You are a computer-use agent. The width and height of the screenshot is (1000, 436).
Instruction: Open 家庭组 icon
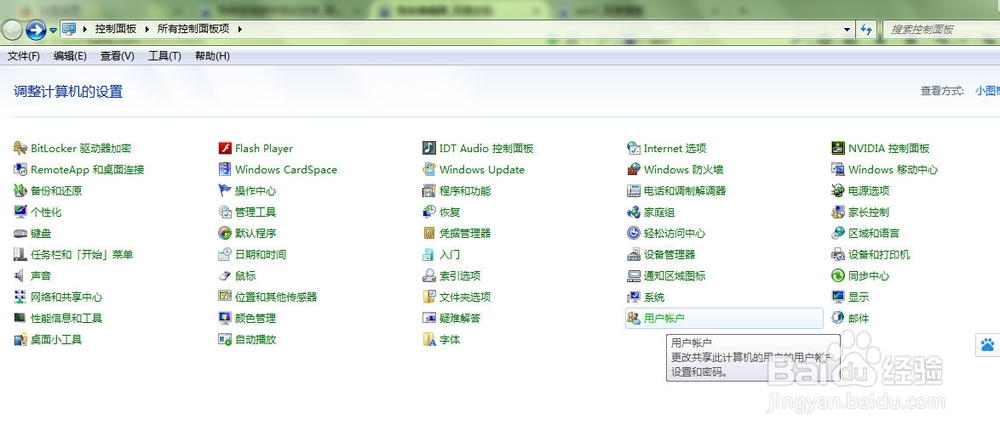pos(633,212)
